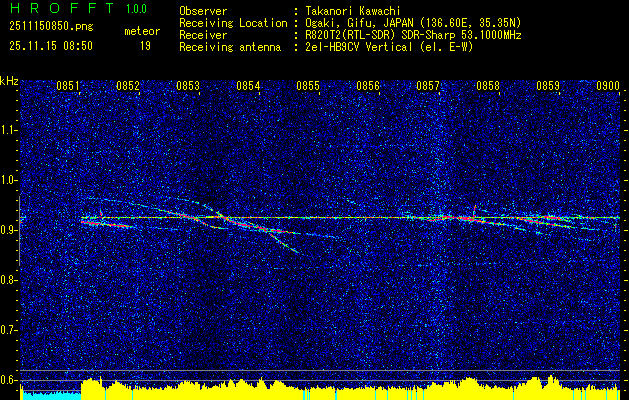Image resolution: width=629 pixels, height=400 pixels.
Task: Click the 0852 time marker
Action: click(x=128, y=86)
